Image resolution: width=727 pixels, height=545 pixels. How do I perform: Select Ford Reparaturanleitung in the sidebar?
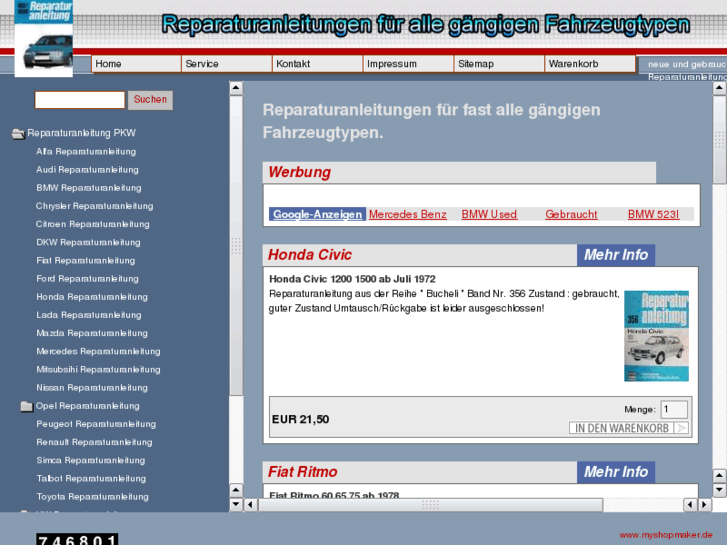tap(87, 279)
